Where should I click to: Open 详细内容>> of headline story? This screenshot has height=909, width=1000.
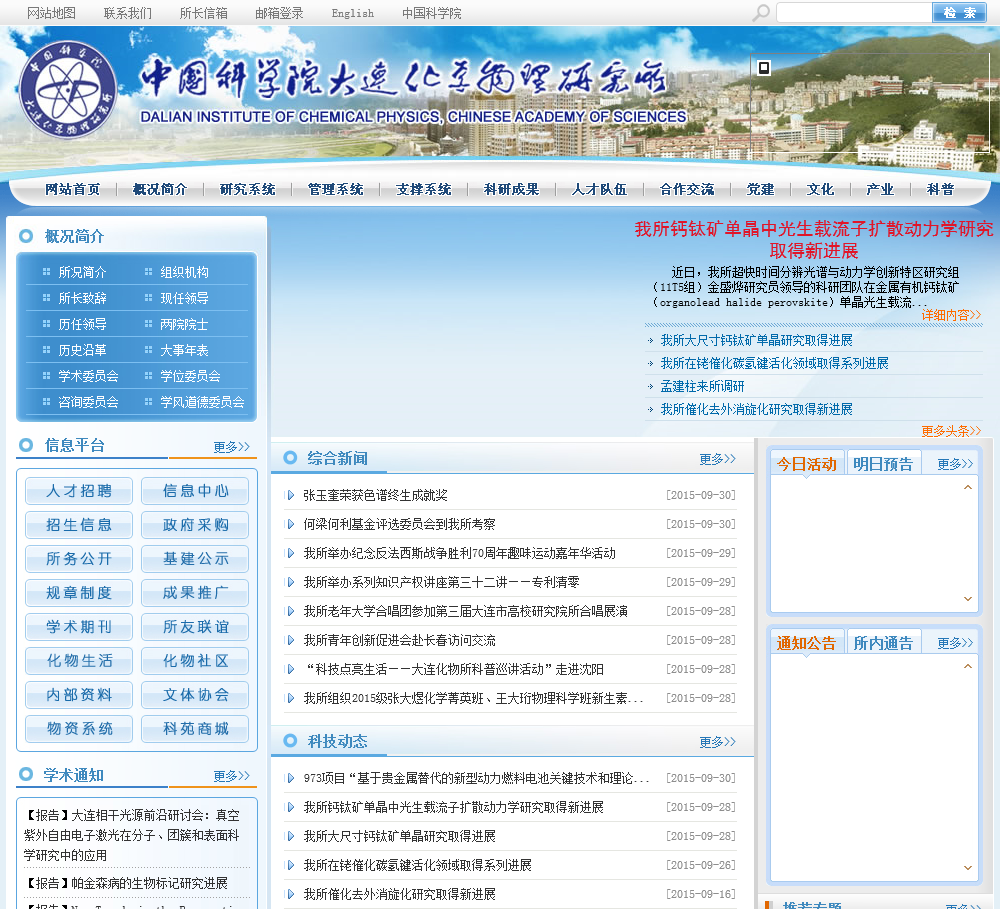tap(951, 315)
